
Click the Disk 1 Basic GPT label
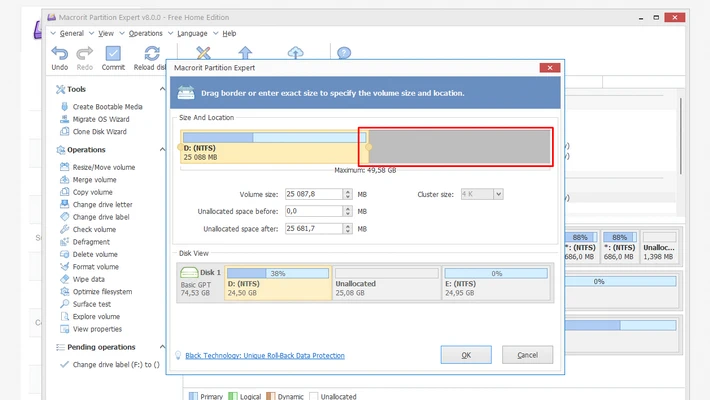click(200, 283)
